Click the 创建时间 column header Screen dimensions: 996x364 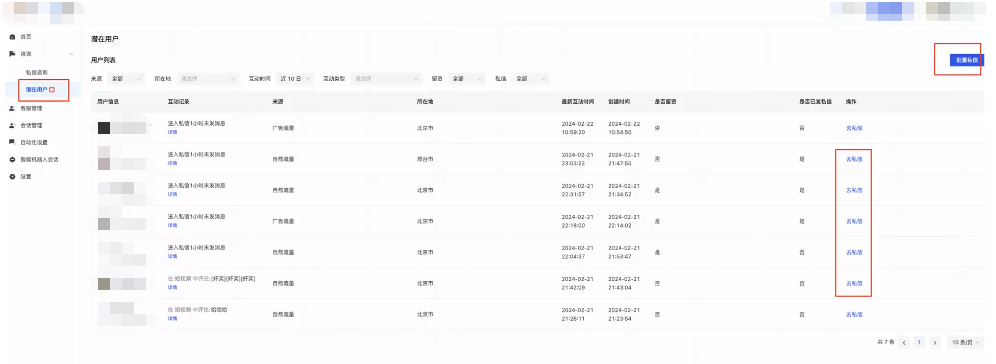pos(619,102)
